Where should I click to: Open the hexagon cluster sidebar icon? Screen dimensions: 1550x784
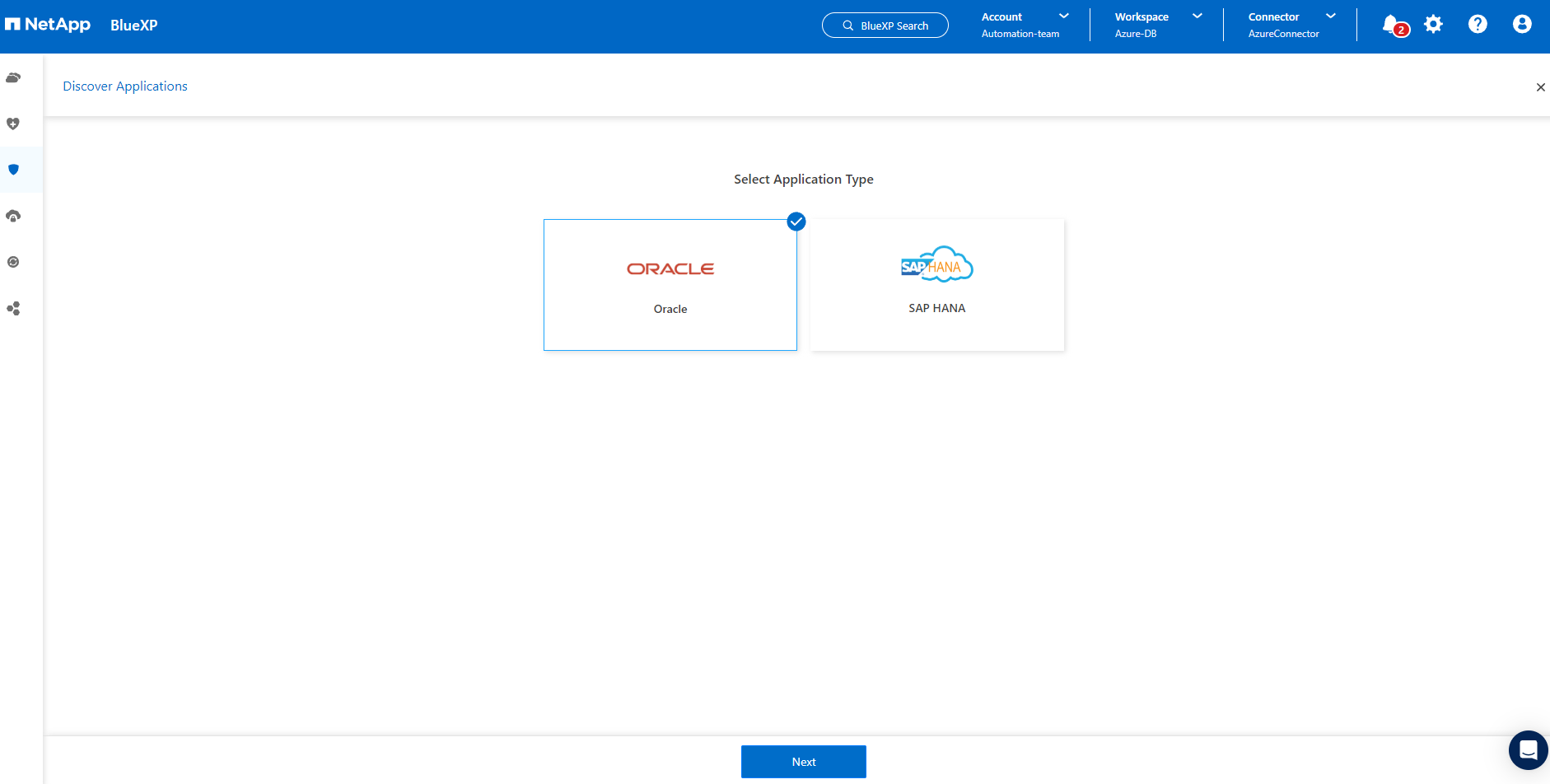13,308
